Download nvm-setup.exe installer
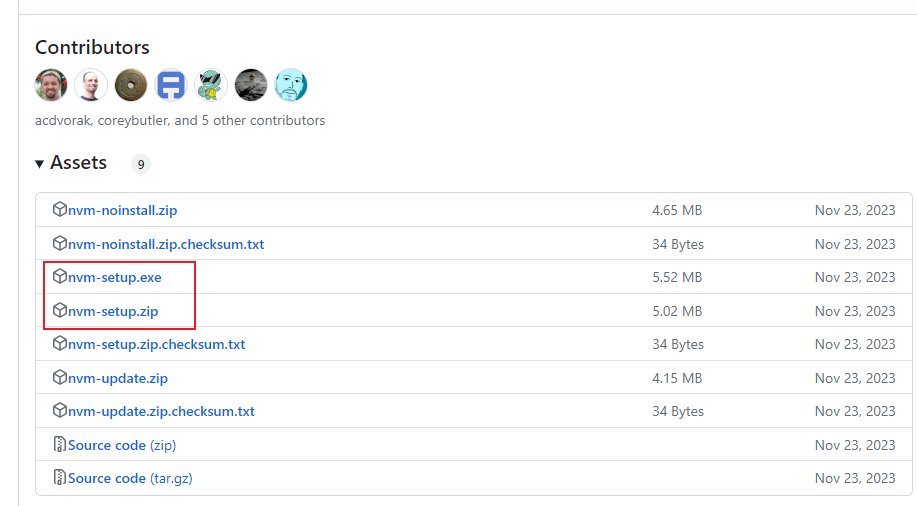917x506 pixels. click(x=115, y=277)
